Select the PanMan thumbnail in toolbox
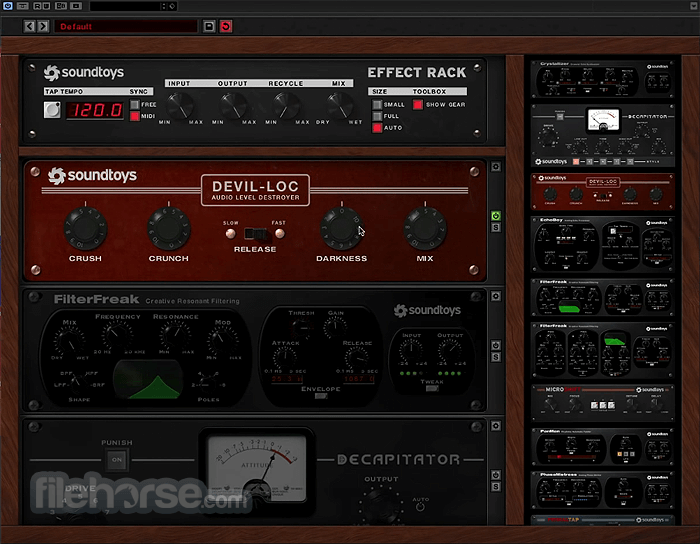 [603, 447]
